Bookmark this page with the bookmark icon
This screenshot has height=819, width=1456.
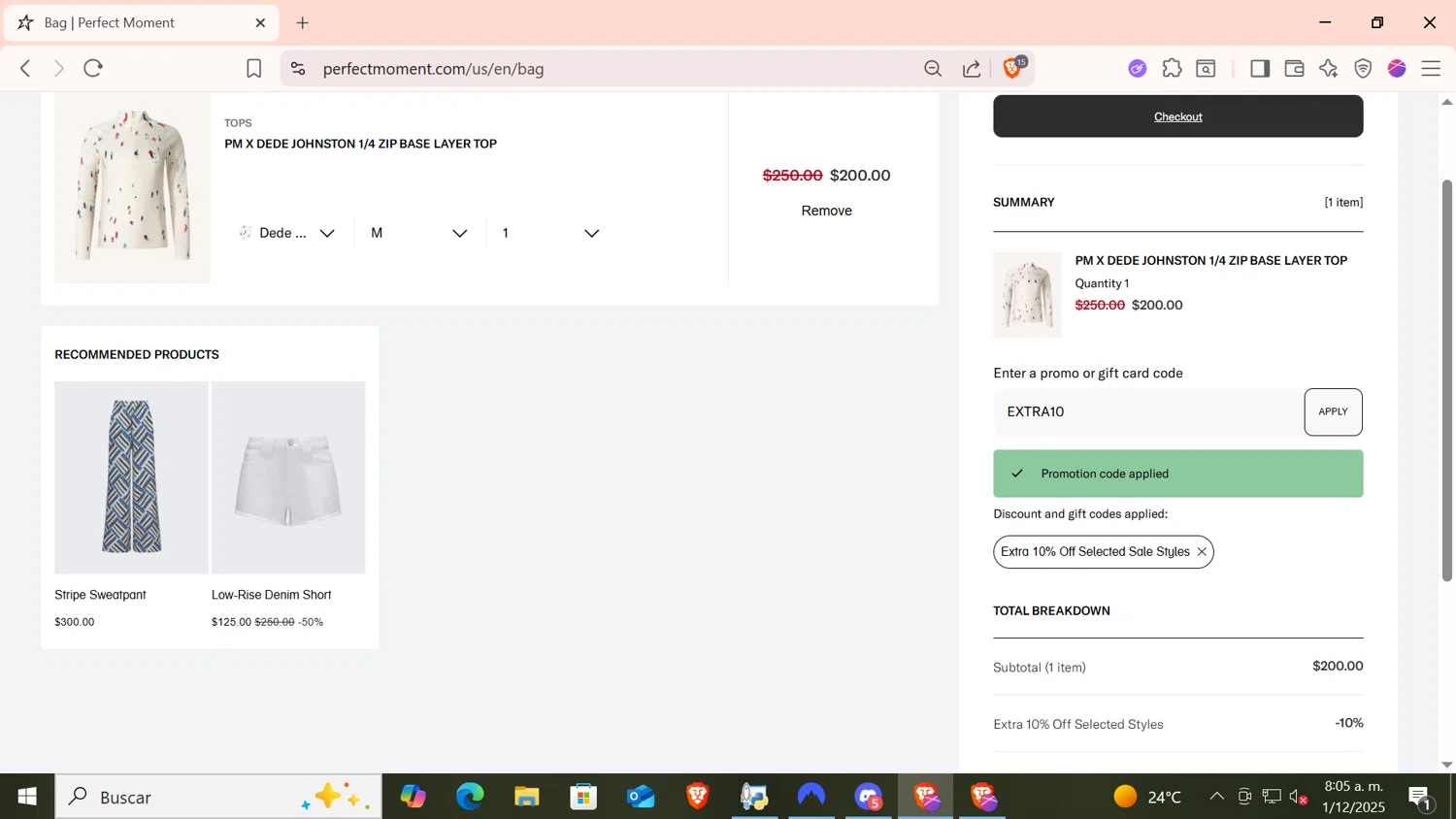253,68
